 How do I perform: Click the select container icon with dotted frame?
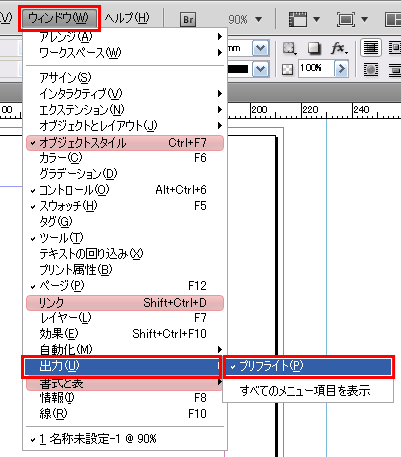click(x=290, y=48)
